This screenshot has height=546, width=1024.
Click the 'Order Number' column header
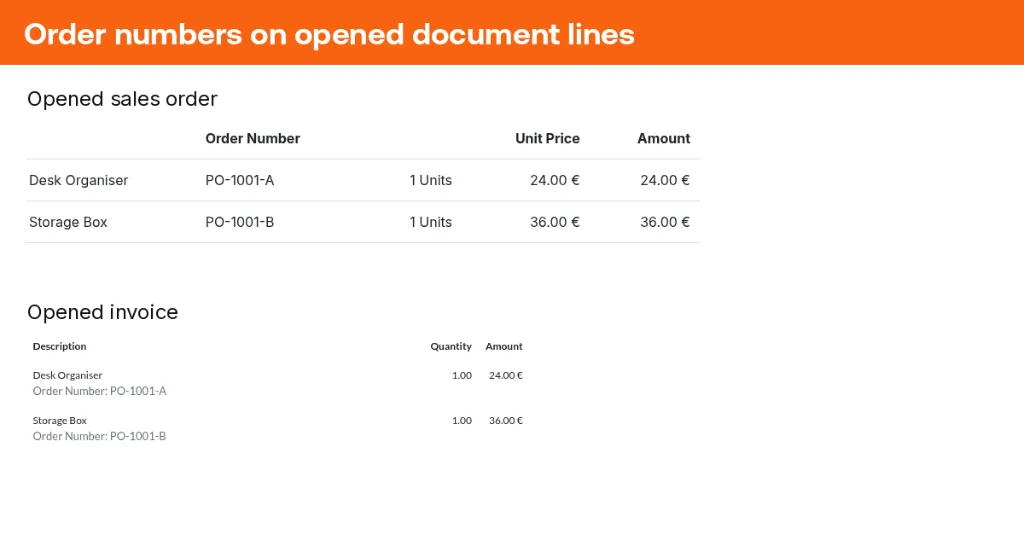tap(253, 138)
